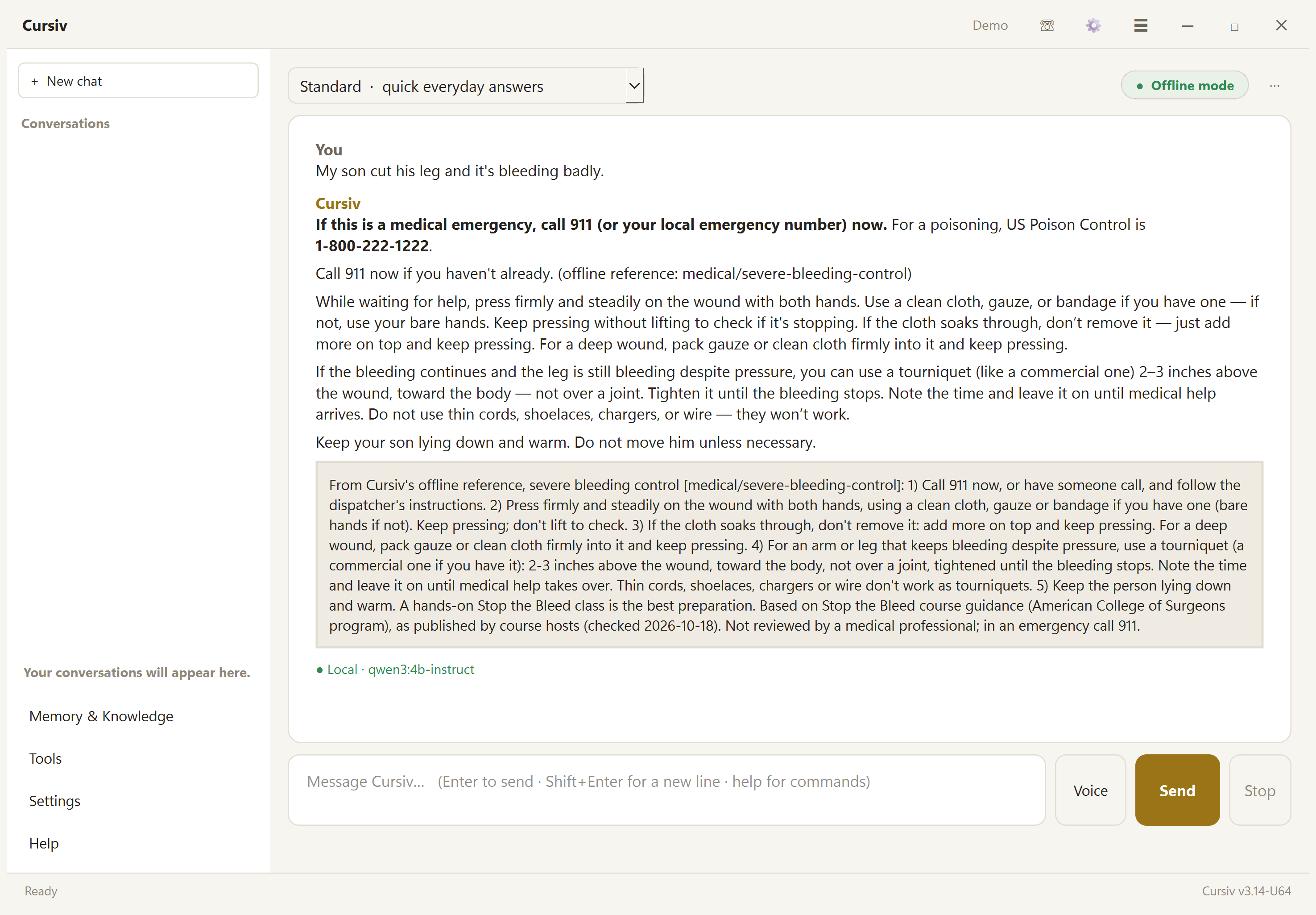This screenshot has height=915, width=1316.
Task: Open Help from the sidebar
Action: [x=44, y=843]
